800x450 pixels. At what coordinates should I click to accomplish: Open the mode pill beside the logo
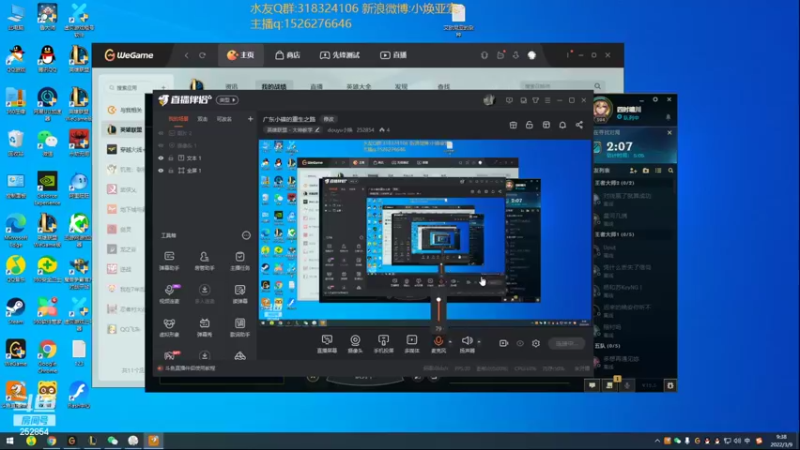point(227,100)
